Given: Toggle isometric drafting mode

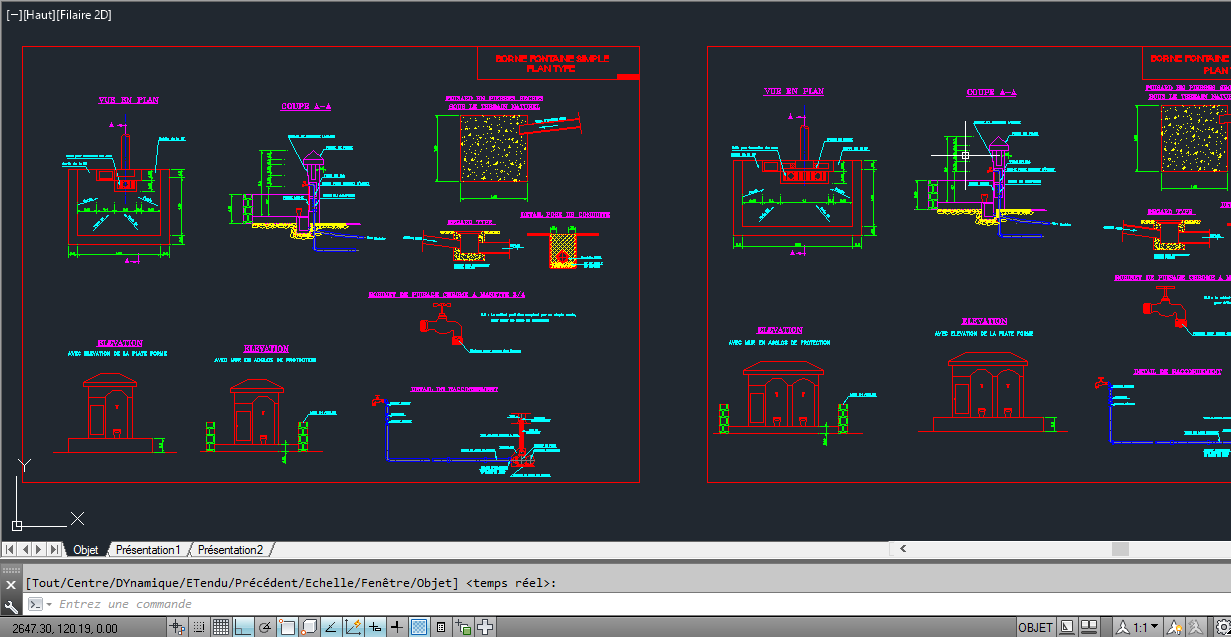Looking at the screenshot, I should pos(309,625).
